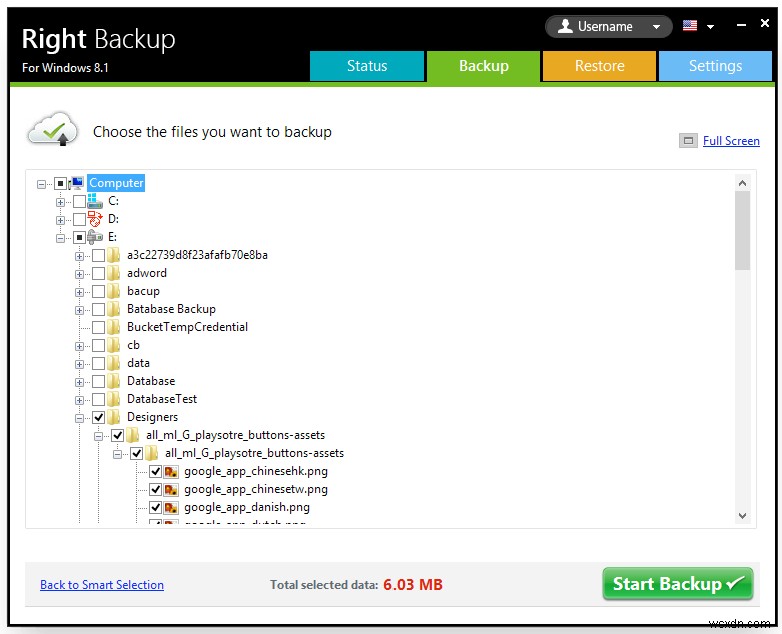782x634 pixels.
Task: Click the C: drive icon
Action: tap(95, 201)
